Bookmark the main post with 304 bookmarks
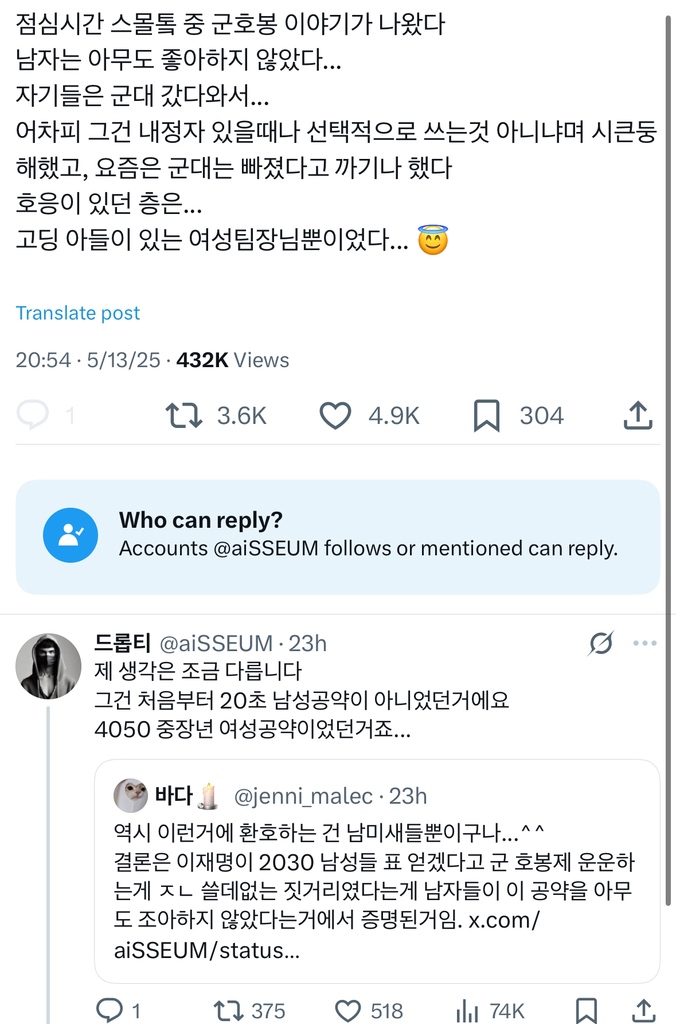 tap(487, 416)
